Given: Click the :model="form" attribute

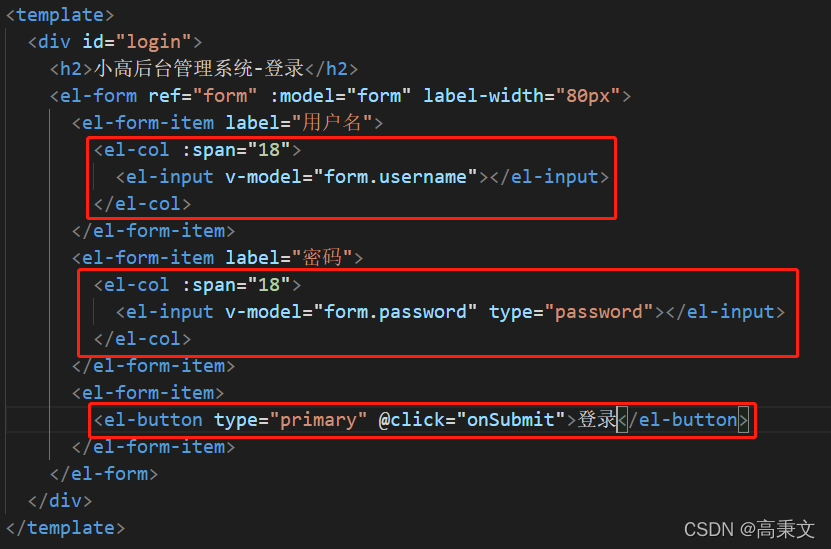Looking at the screenshot, I should 340,96.
